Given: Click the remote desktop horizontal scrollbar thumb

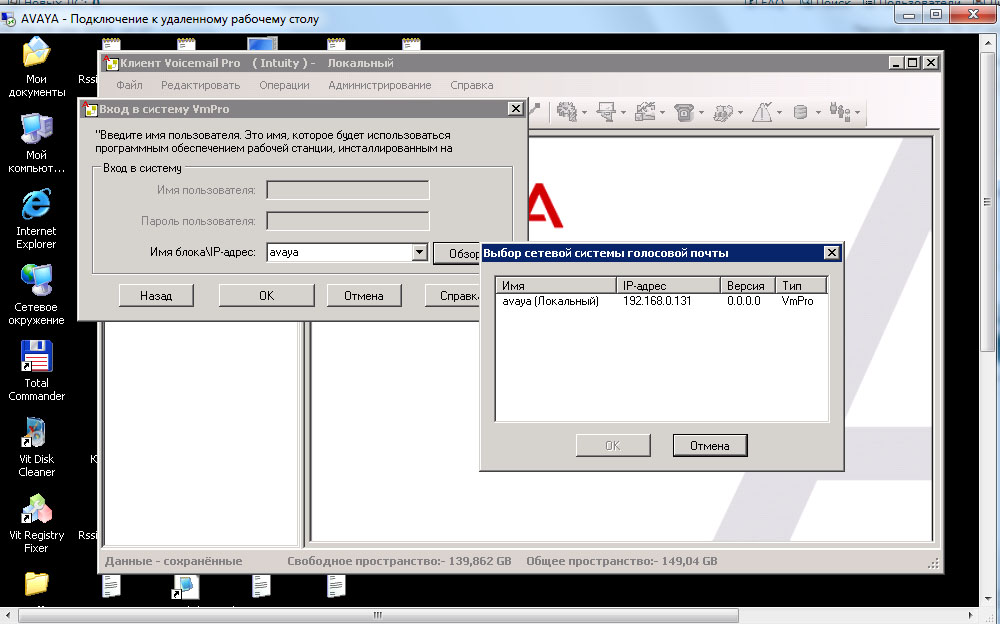Looking at the screenshot, I should (x=378, y=616).
